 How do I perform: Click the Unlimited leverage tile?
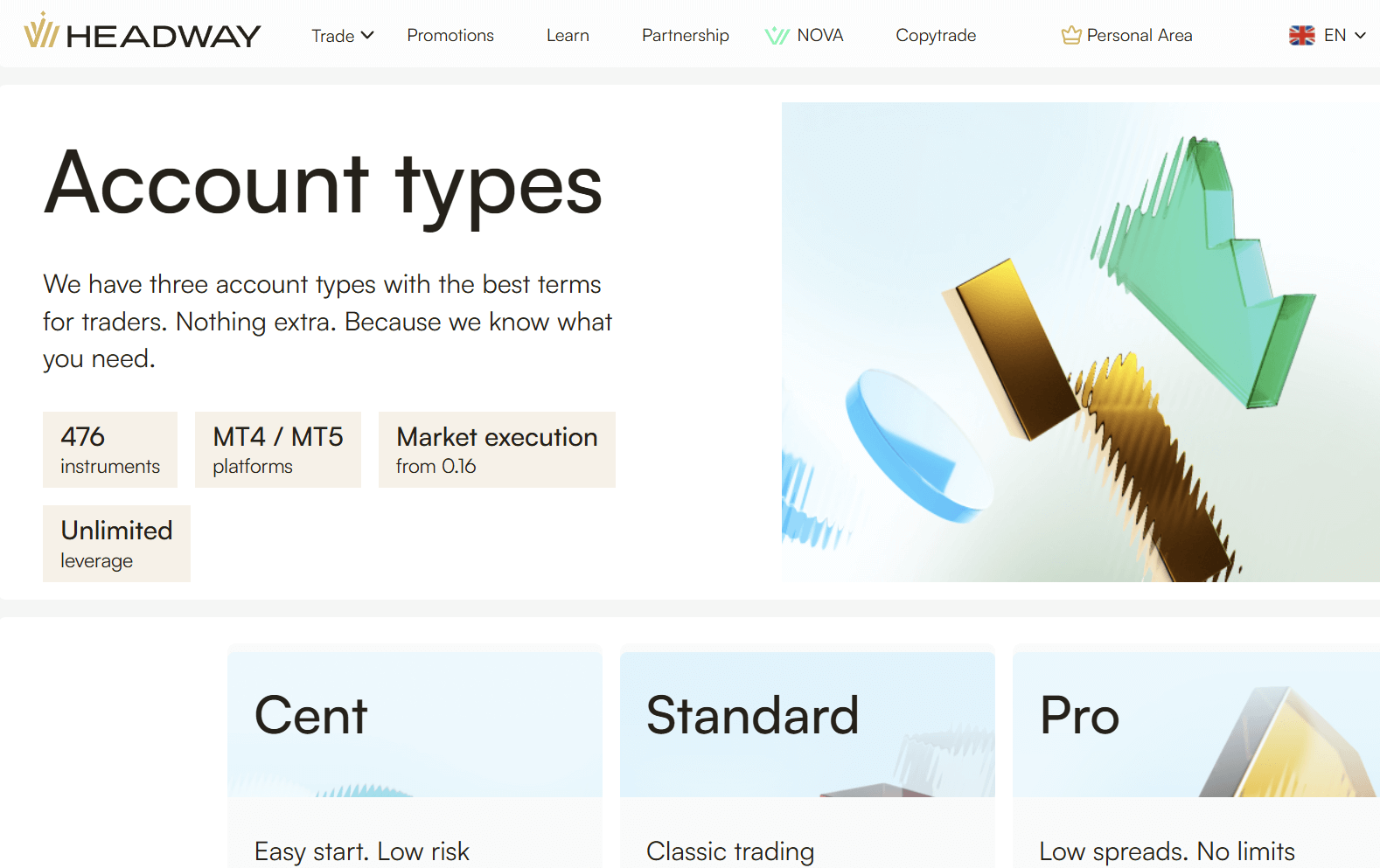pos(116,544)
